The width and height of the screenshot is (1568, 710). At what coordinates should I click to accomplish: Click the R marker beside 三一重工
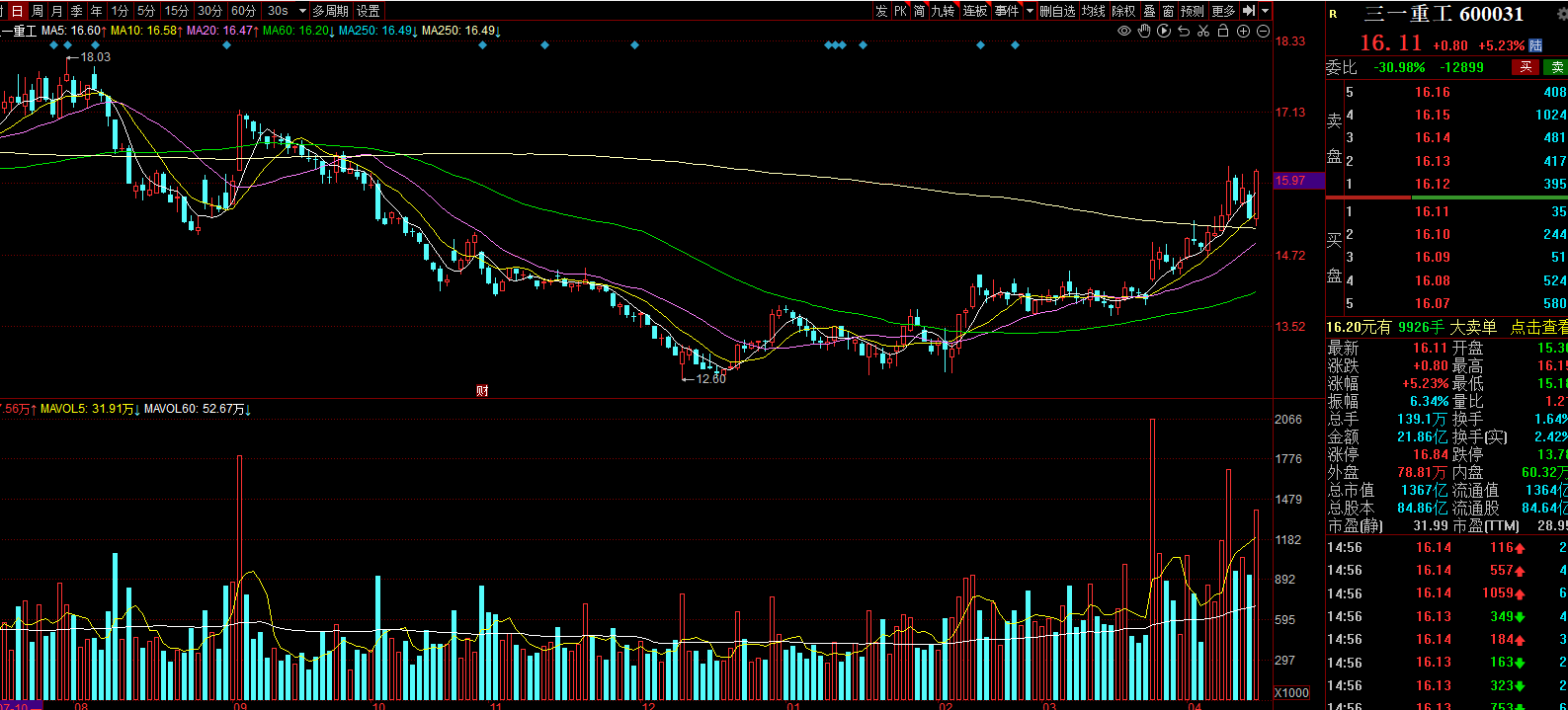1333,14
